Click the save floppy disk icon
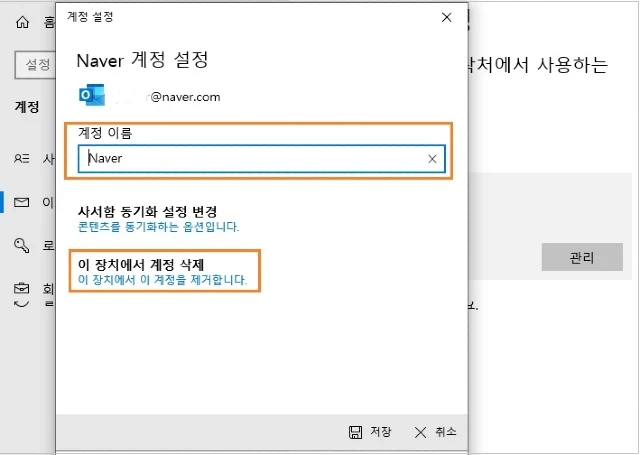Image resolution: width=640 pixels, height=455 pixels. (x=355, y=433)
